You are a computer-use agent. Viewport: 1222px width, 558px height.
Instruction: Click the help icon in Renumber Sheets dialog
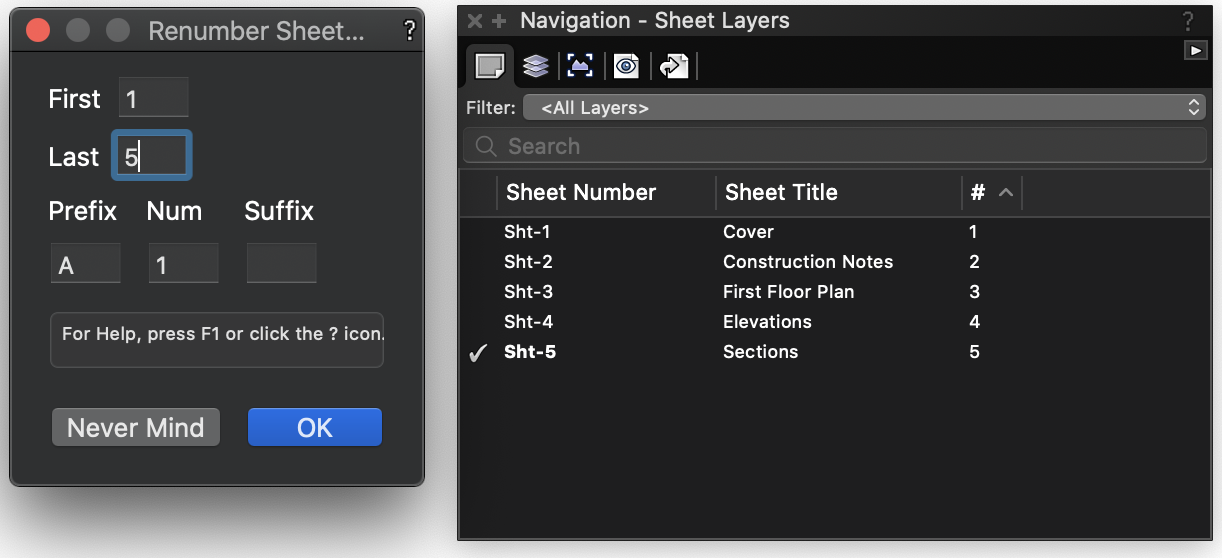pos(409,31)
